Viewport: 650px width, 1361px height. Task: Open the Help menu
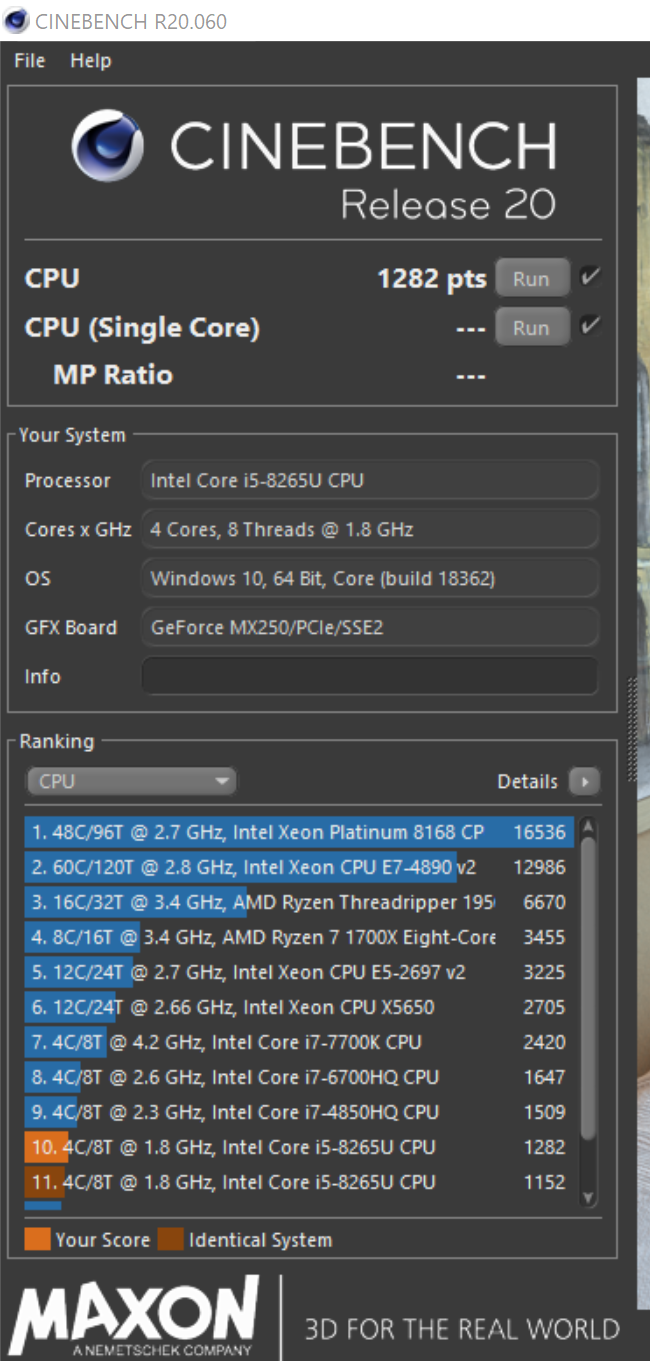pyautogui.click(x=90, y=61)
